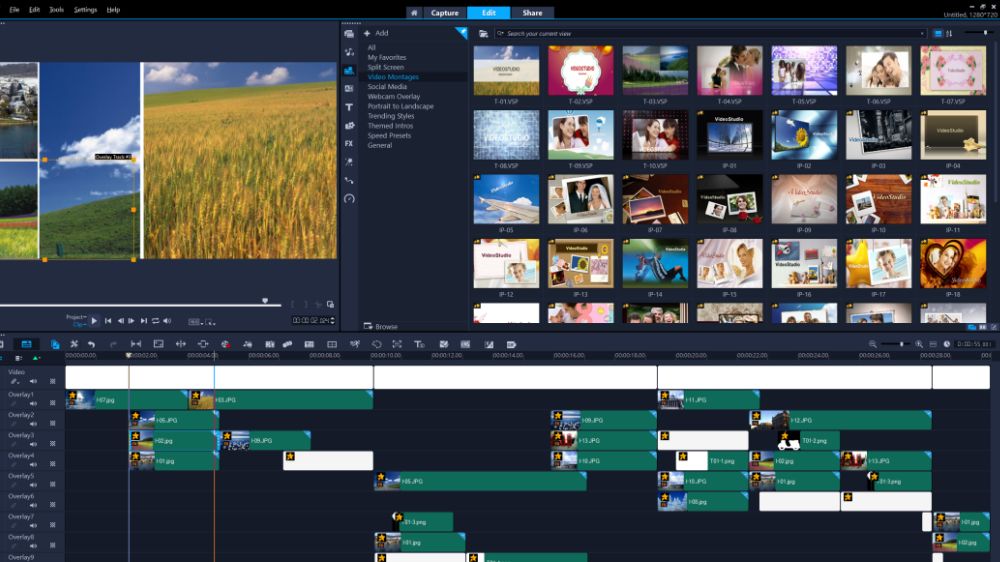Select the T-02.VSP template thumbnail

(580, 70)
